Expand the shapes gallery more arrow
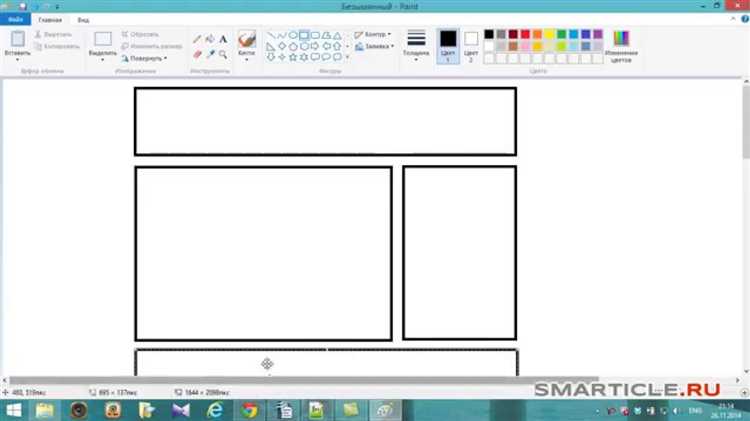This screenshot has height=421, width=750. click(347, 57)
